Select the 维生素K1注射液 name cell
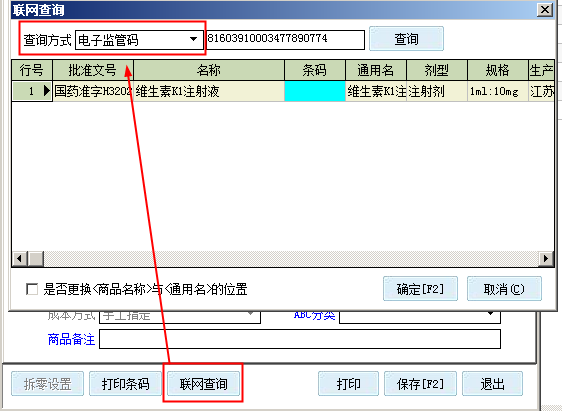Viewport: 562px width, 411px height. [209, 91]
